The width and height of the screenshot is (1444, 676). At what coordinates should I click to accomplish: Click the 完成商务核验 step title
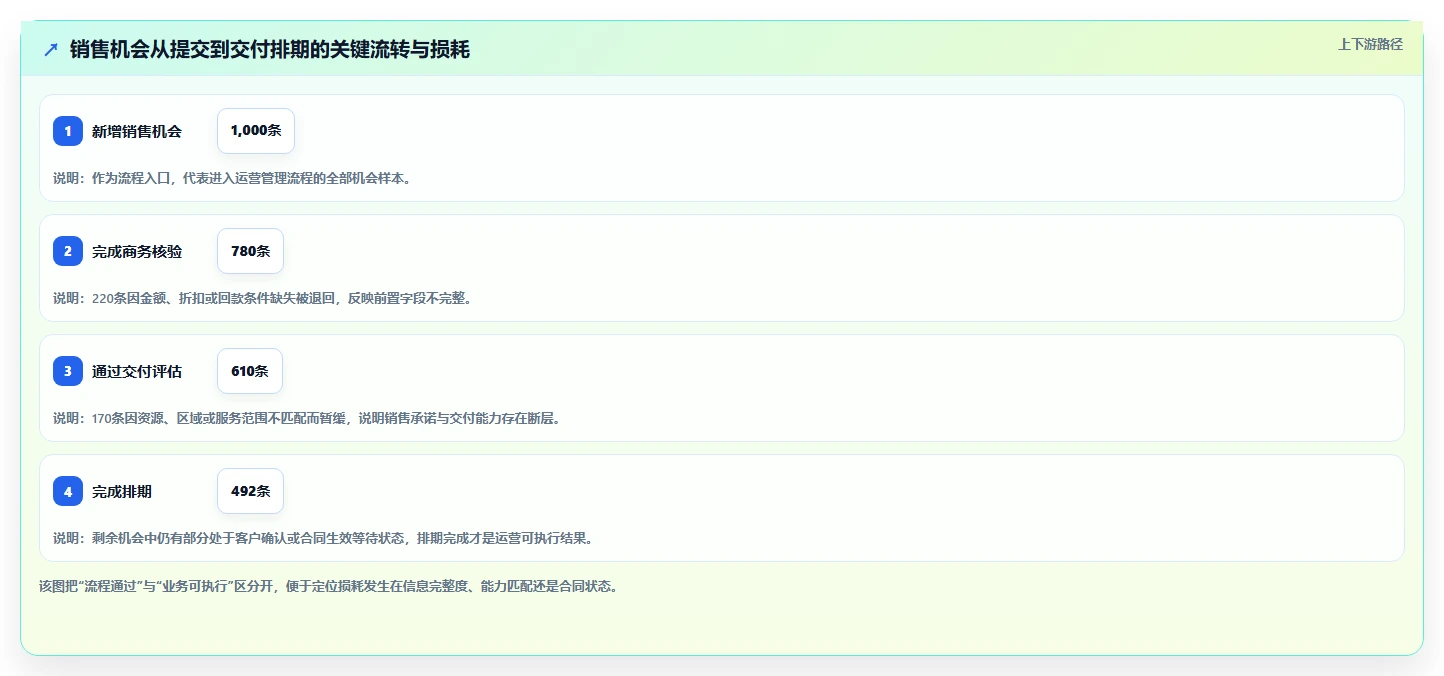point(137,251)
